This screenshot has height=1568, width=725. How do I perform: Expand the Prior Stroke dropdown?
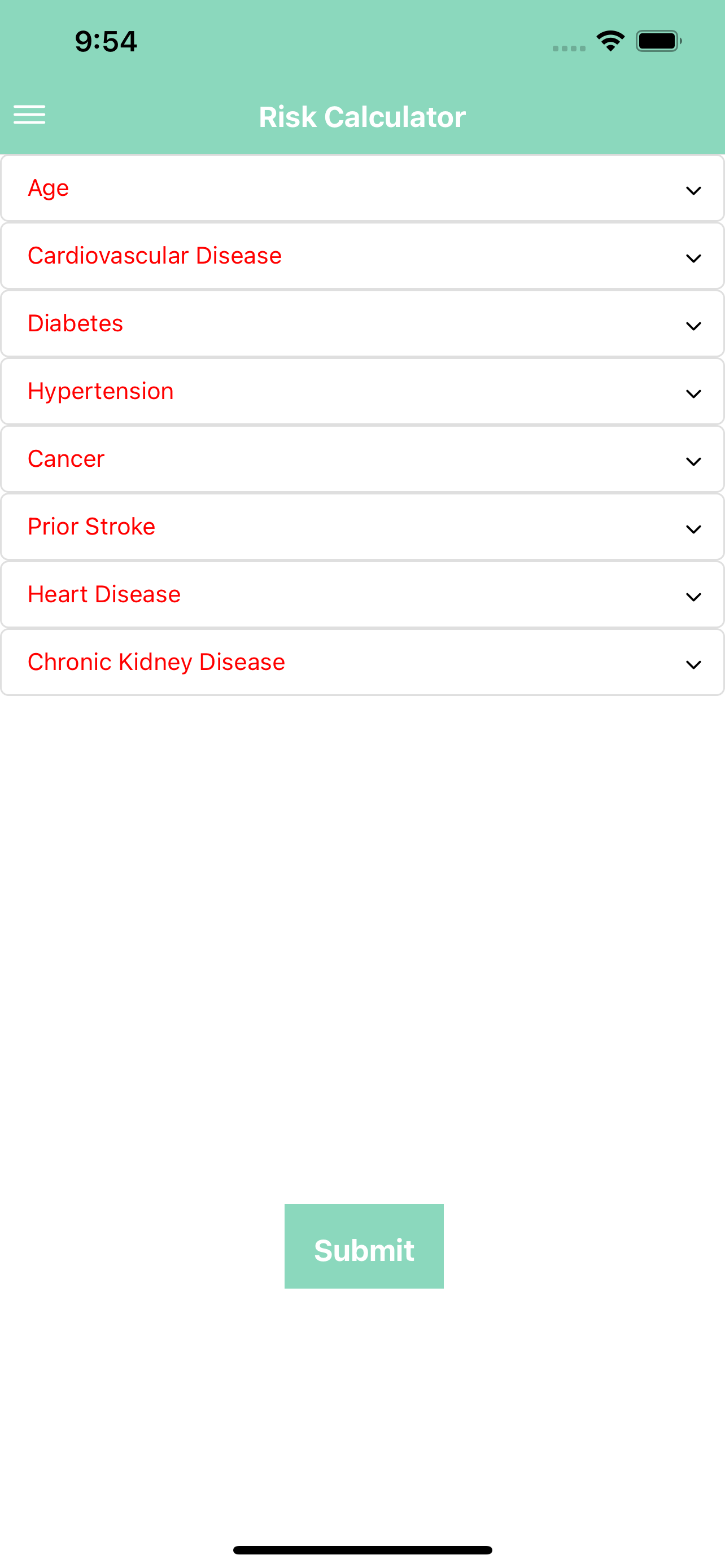coord(693,529)
